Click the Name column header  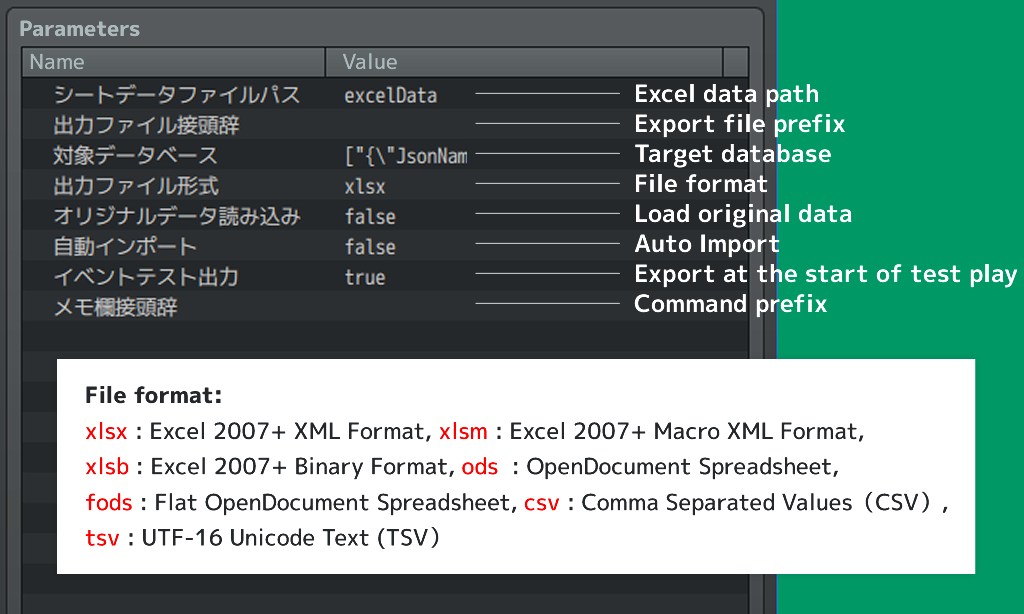[x=174, y=62]
